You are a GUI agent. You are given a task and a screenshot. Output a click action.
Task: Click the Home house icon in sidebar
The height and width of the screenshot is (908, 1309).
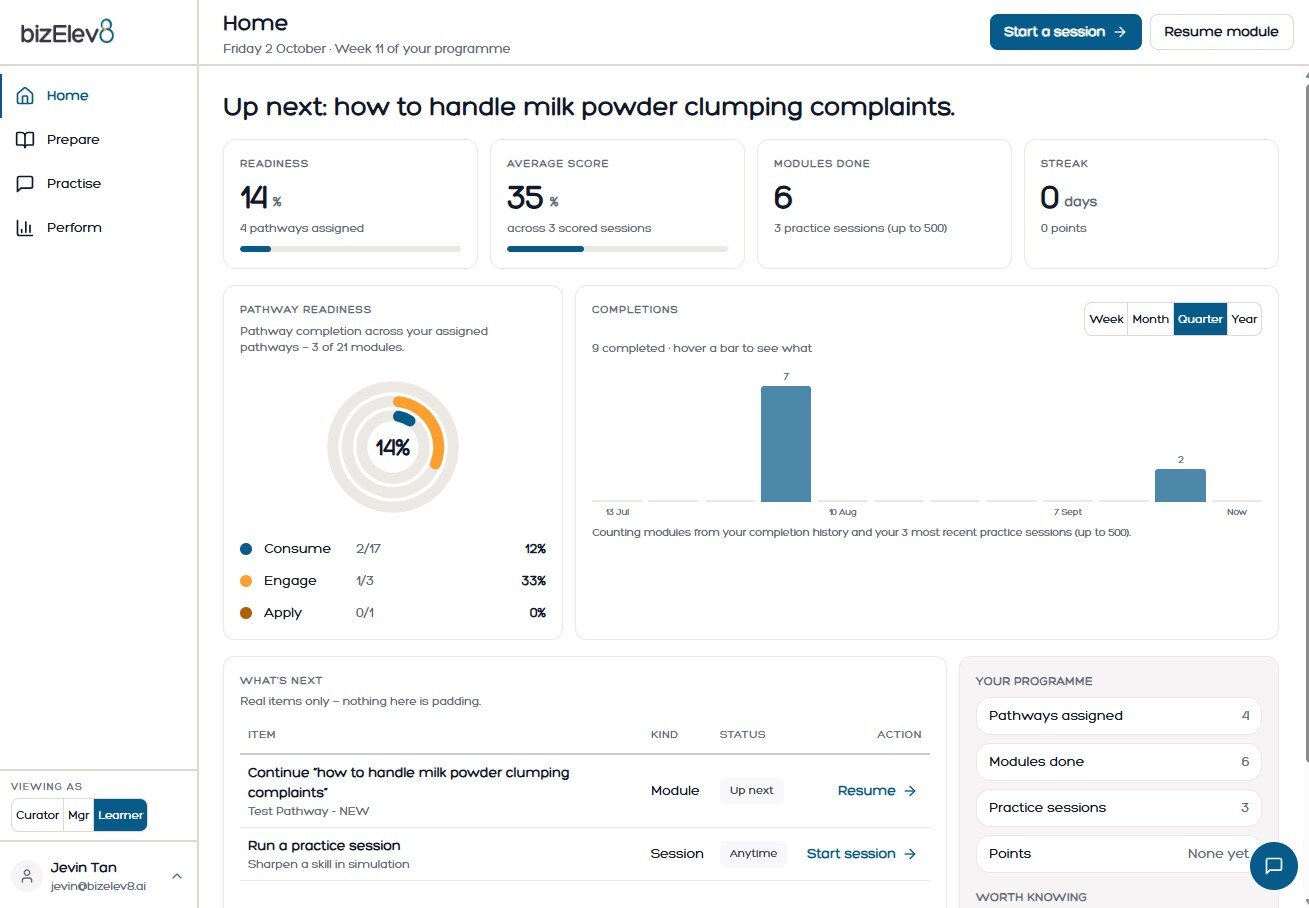point(26,96)
